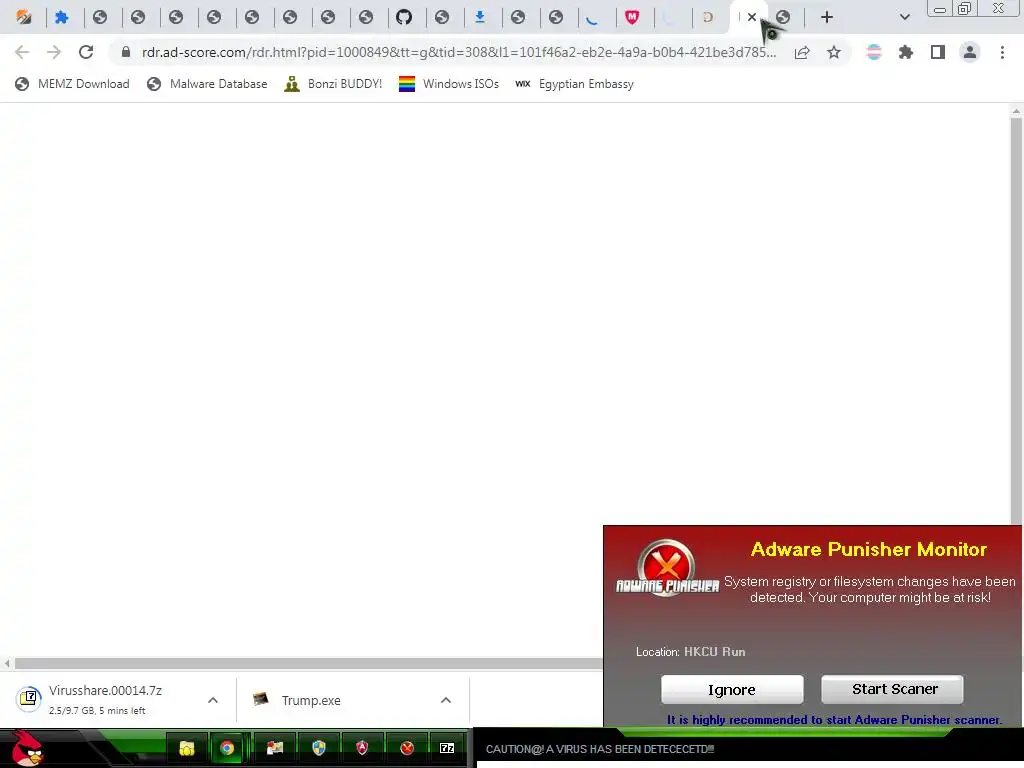The width and height of the screenshot is (1024, 768).
Task: Expand options for Trump.exe download
Action: pyautogui.click(x=446, y=700)
